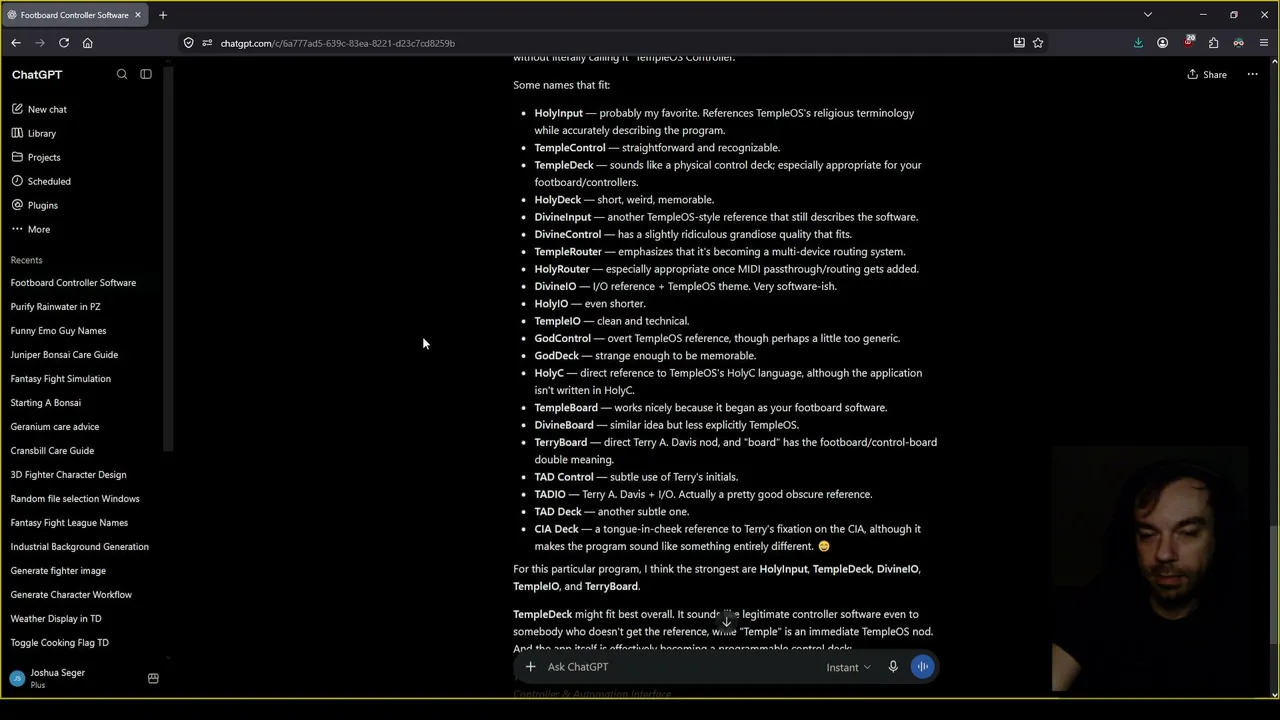Image resolution: width=1280 pixels, height=720 pixels.
Task: Collapse the ChatGPT sidebar
Action: 146,74
